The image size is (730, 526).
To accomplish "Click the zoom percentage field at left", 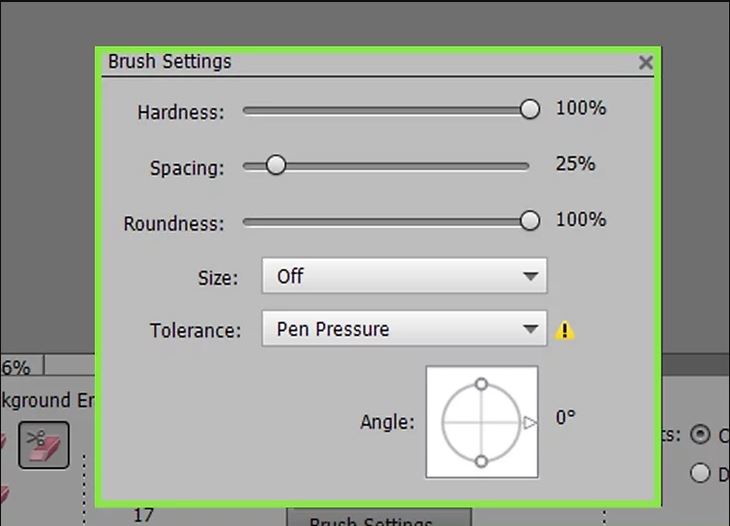I will 21,366.
